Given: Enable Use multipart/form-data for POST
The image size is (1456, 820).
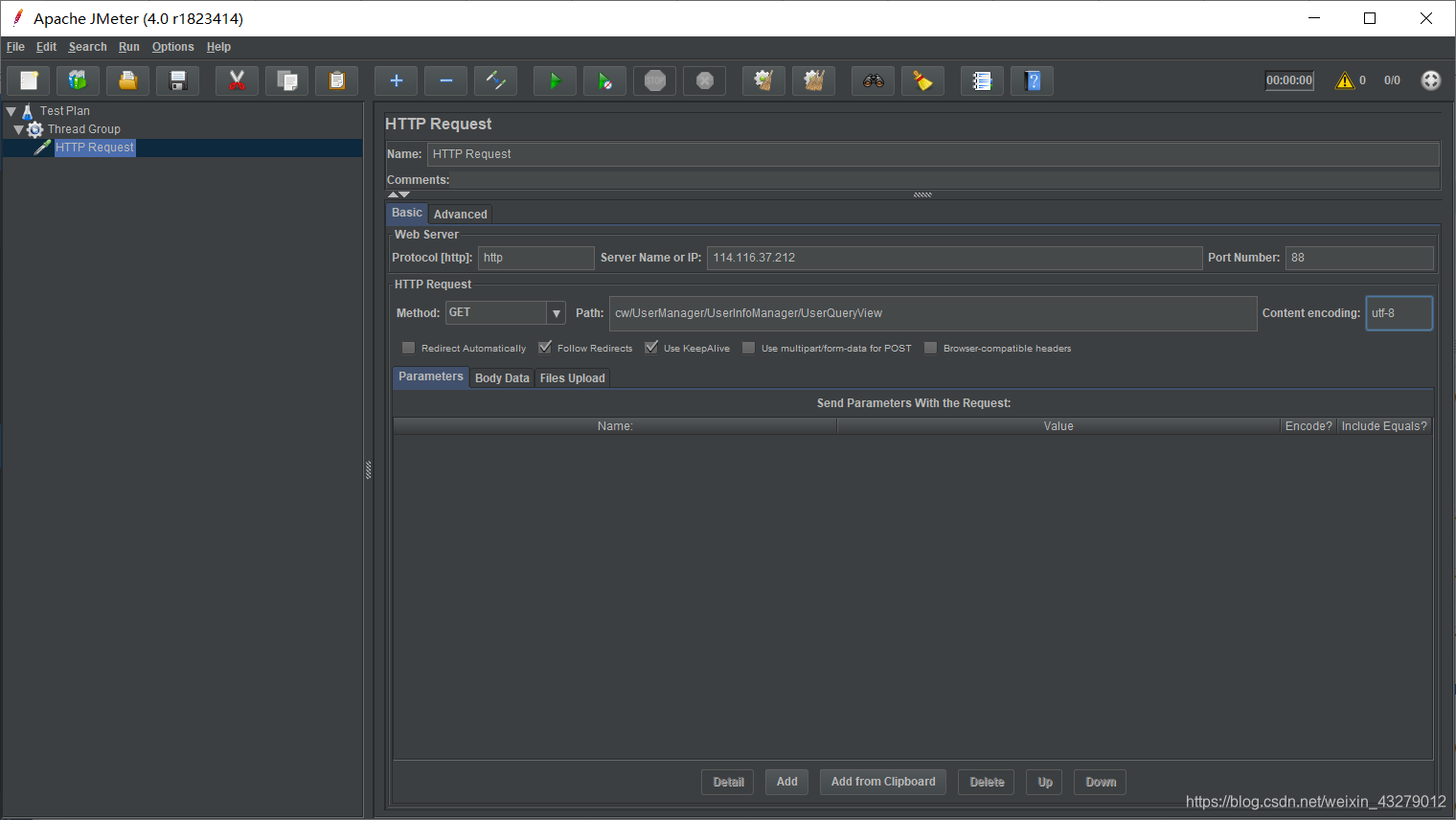Looking at the screenshot, I should pos(749,348).
